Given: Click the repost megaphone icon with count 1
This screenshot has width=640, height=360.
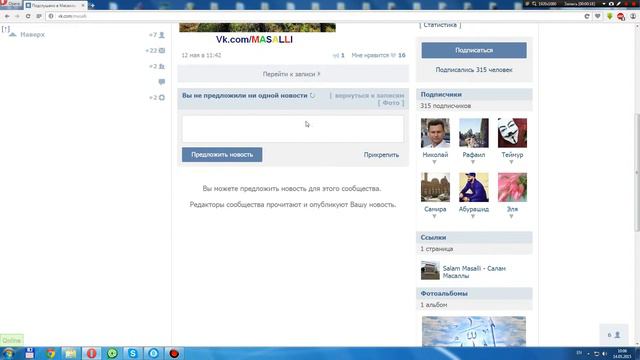Looking at the screenshot, I should tap(336, 56).
